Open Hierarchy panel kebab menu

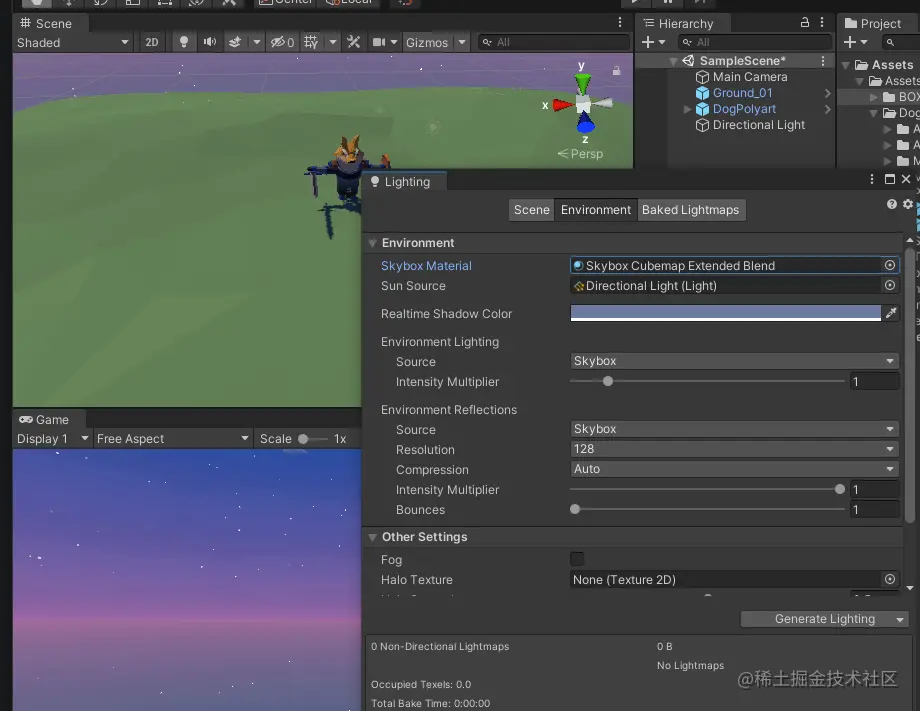822,22
